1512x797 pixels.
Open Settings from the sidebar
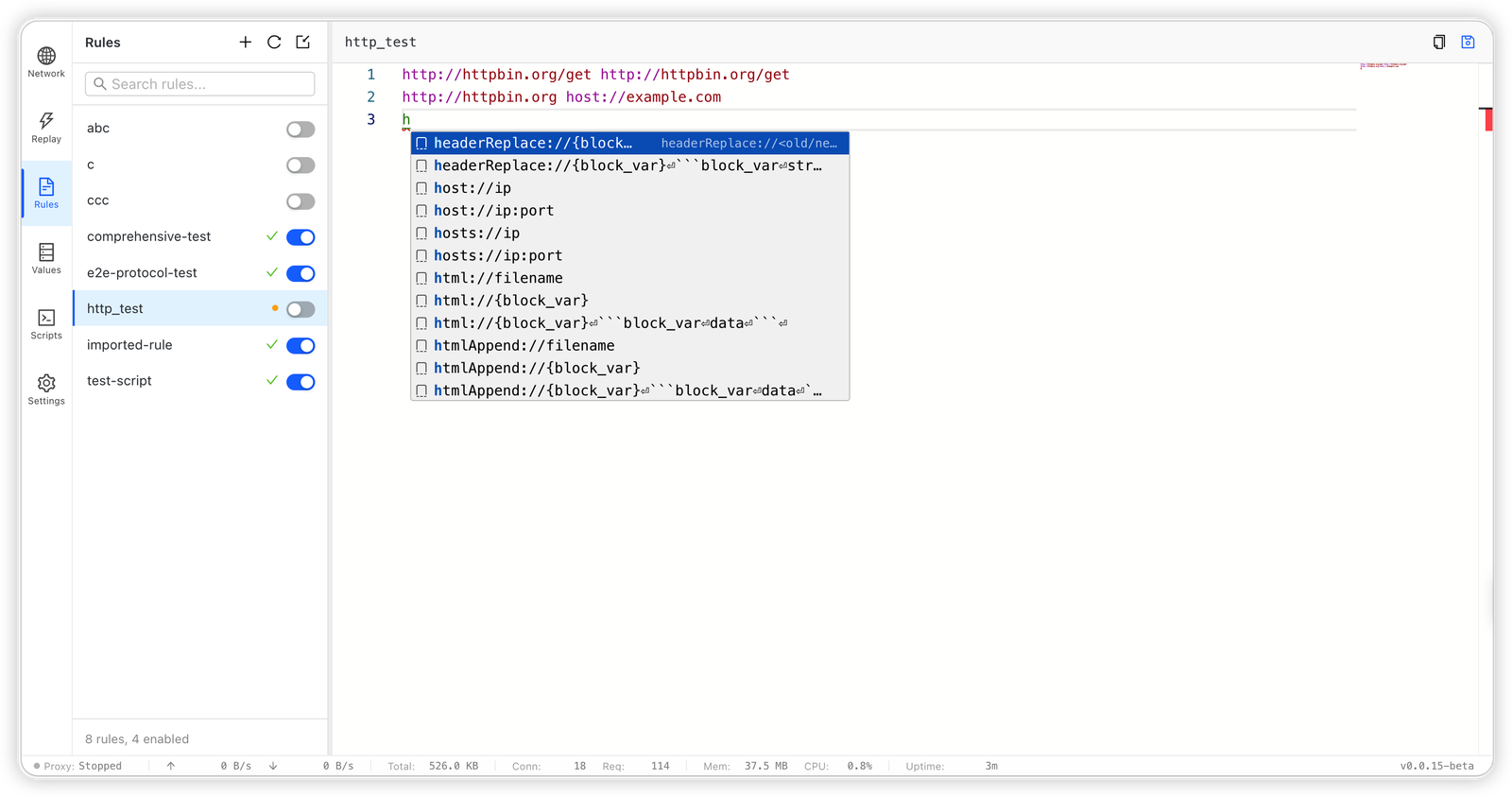click(46, 389)
